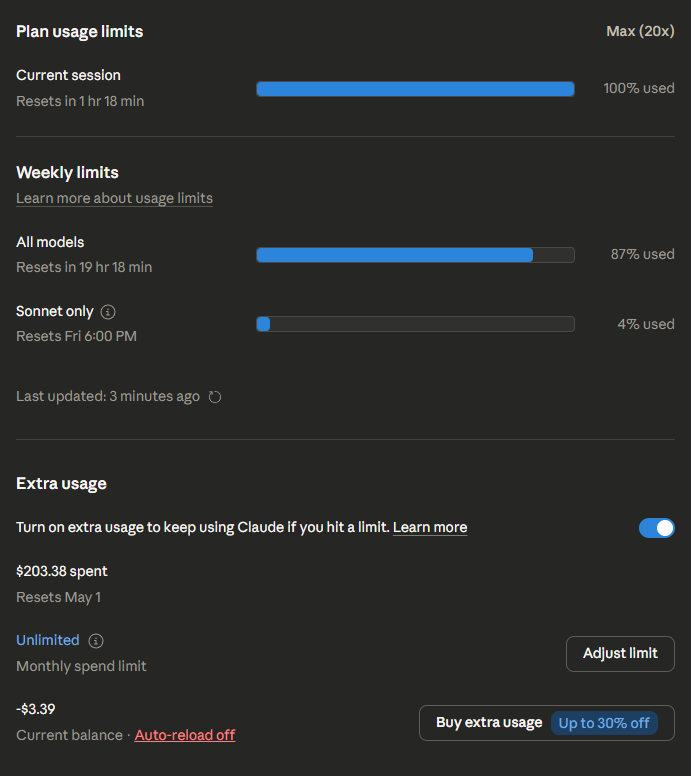The height and width of the screenshot is (776, 691).
Task: Click the Weekly limits heading
Action: [68, 172]
